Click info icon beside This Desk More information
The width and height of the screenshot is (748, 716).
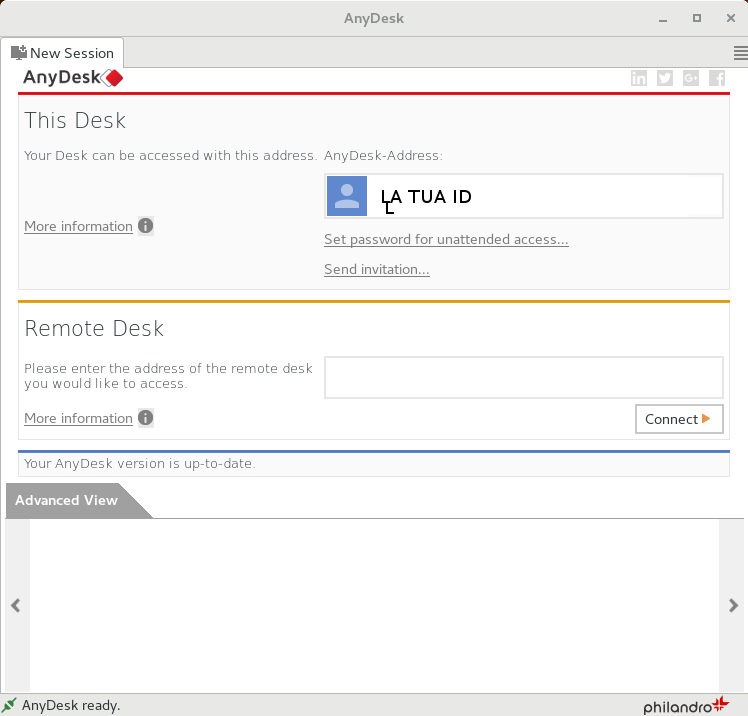click(145, 226)
